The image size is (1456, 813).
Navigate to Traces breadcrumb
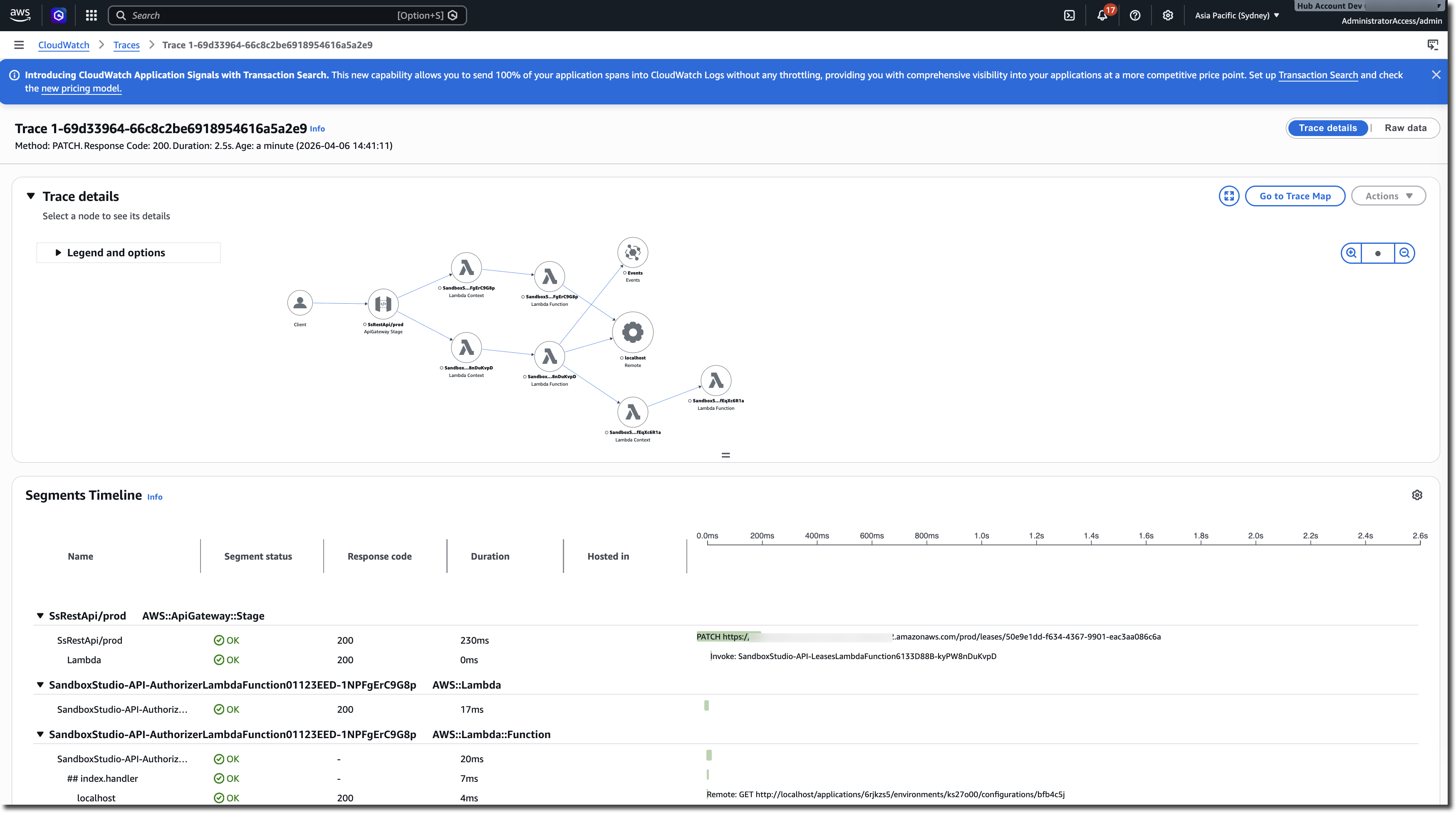pyautogui.click(x=126, y=45)
